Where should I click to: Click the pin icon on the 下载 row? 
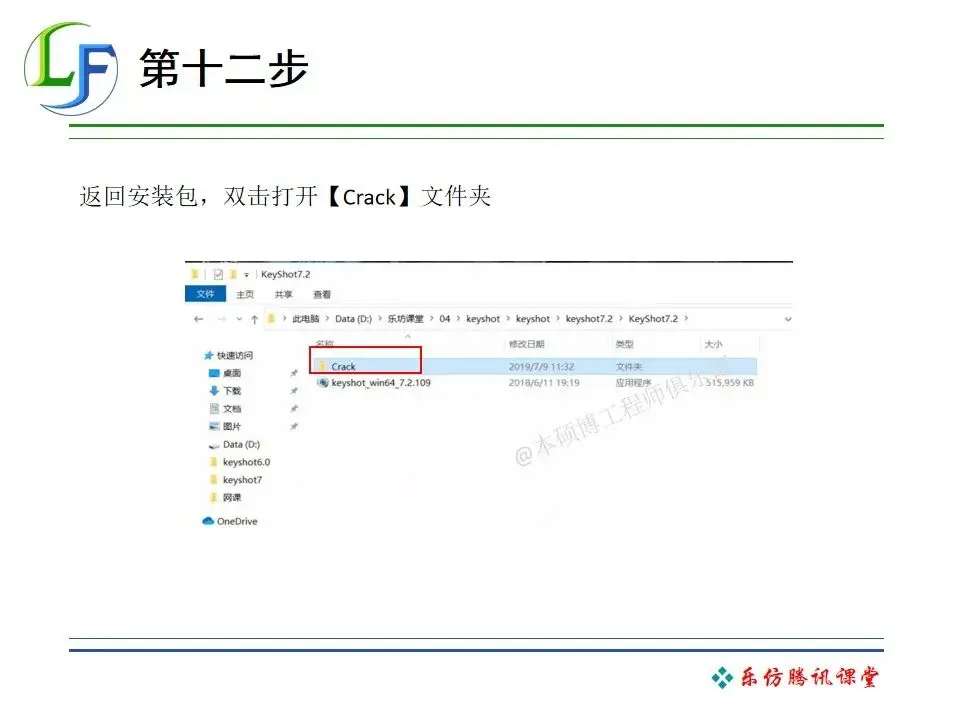pos(294,391)
